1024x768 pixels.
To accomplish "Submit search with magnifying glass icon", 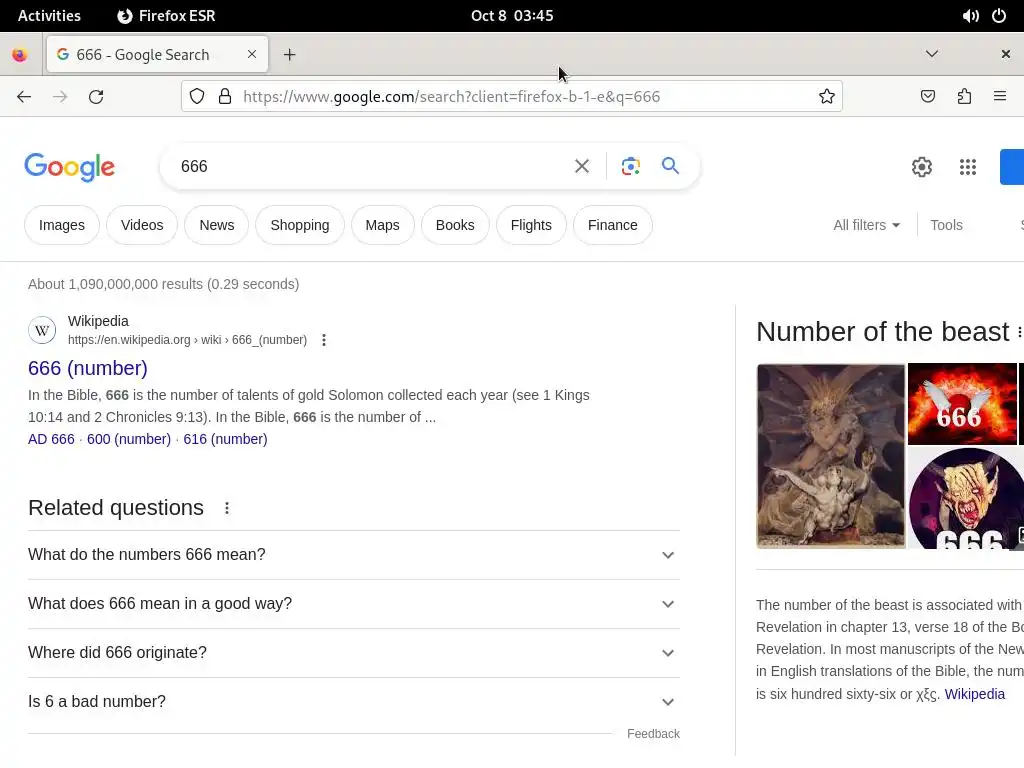I will click(670, 166).
